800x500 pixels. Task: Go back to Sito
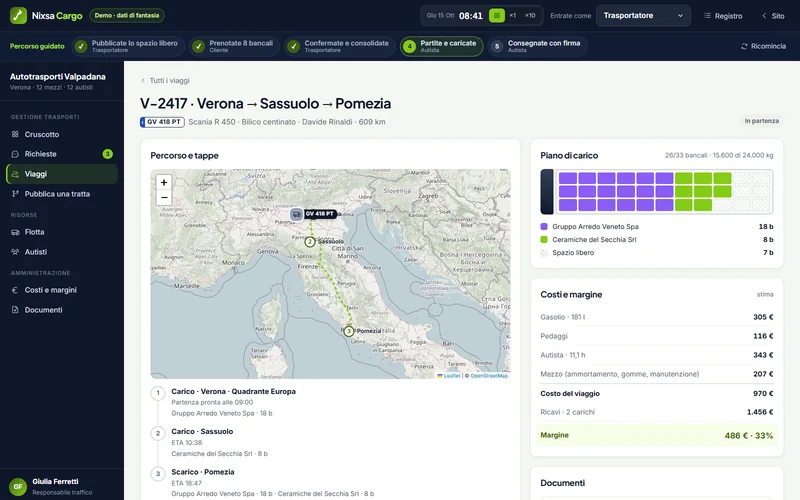(773, 16)
